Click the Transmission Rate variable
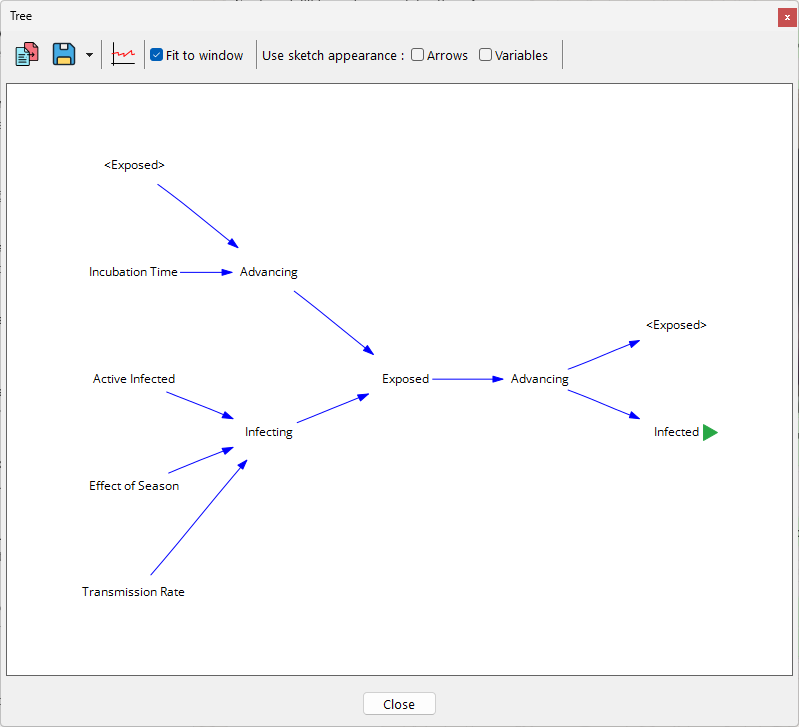799x727 pixels. point(133,592)
